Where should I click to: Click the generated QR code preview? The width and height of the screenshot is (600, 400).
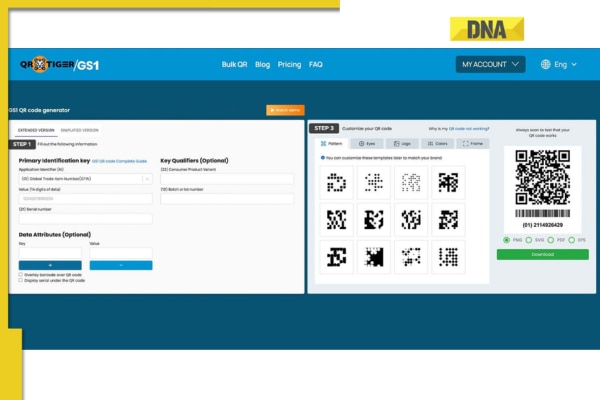point(542,178)
